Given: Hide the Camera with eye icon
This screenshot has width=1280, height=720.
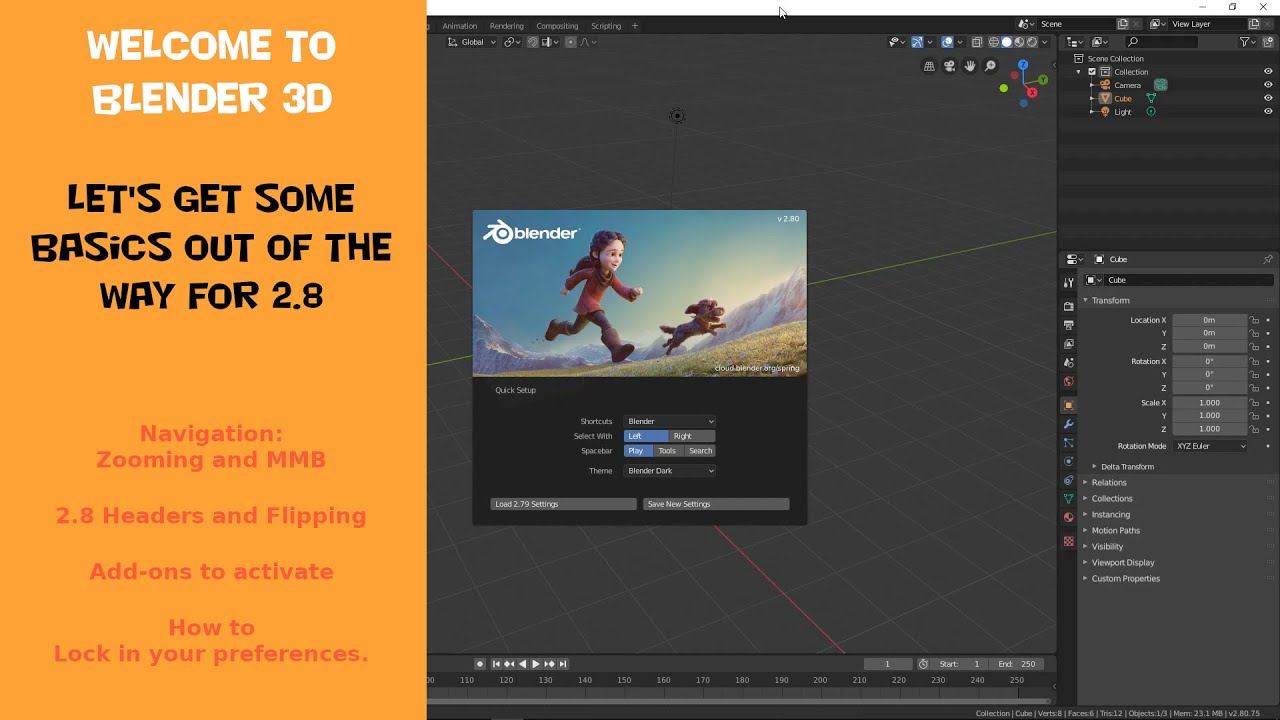Looking at the screenshot, I should (1268, 85).
